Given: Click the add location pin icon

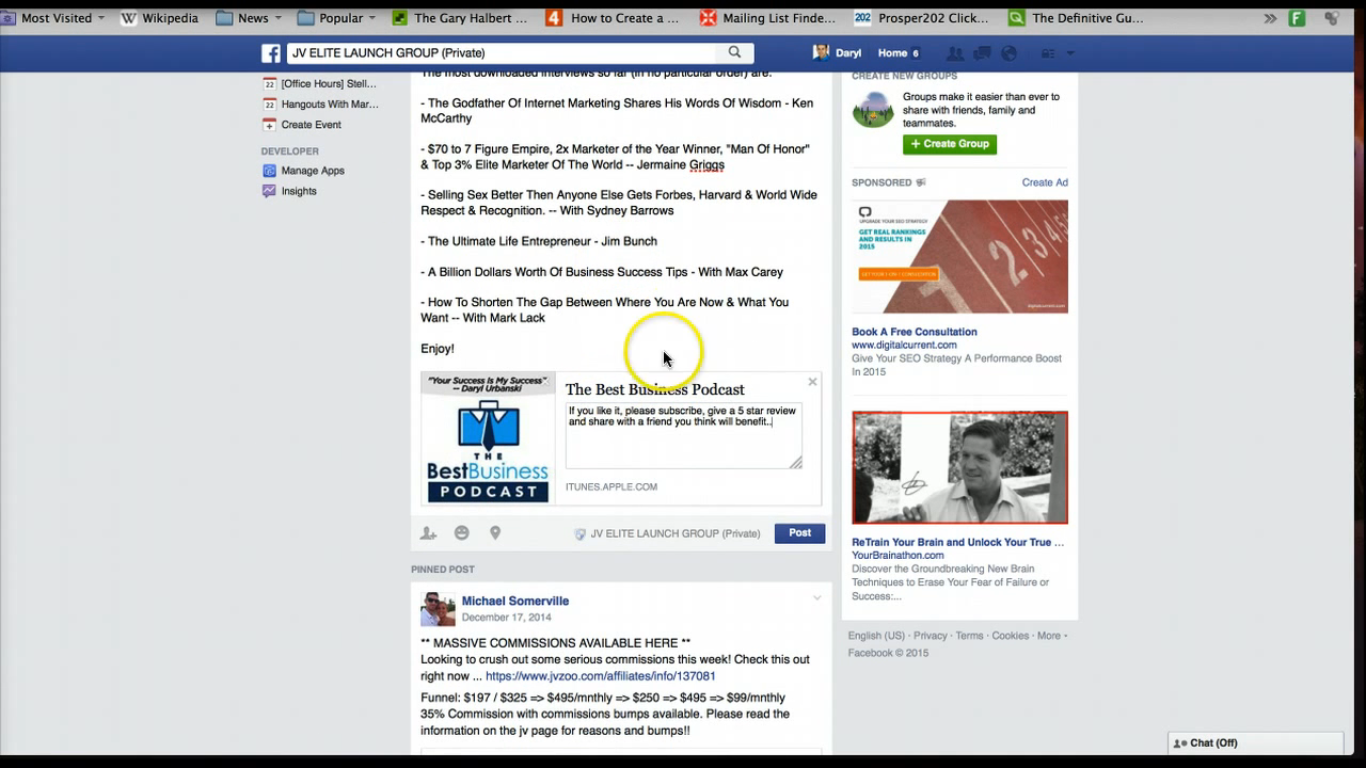Looking at the screenshot, I should pos(495,533).
